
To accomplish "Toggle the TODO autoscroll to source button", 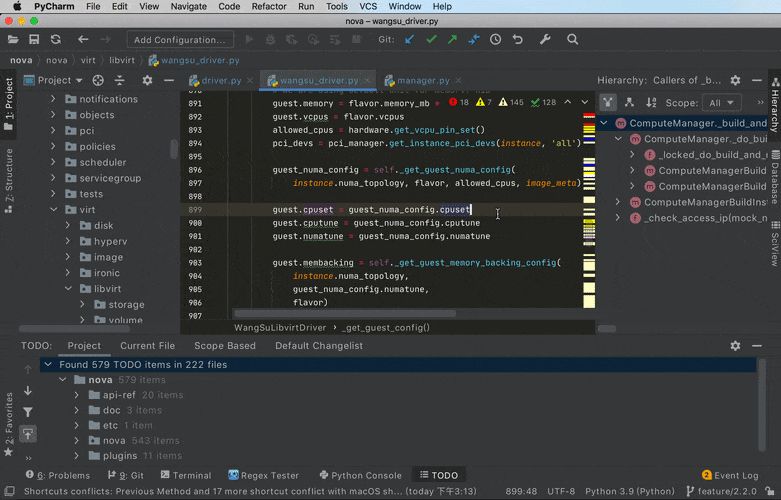I will (28, 433).
